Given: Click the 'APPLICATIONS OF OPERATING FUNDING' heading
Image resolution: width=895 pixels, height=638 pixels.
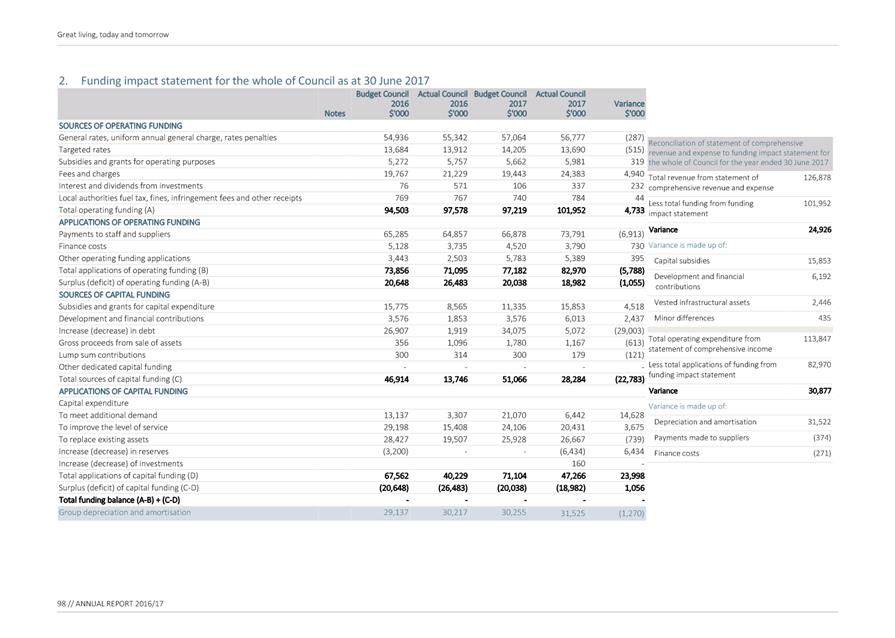Looking at the screenshot, I should (130, 222).
